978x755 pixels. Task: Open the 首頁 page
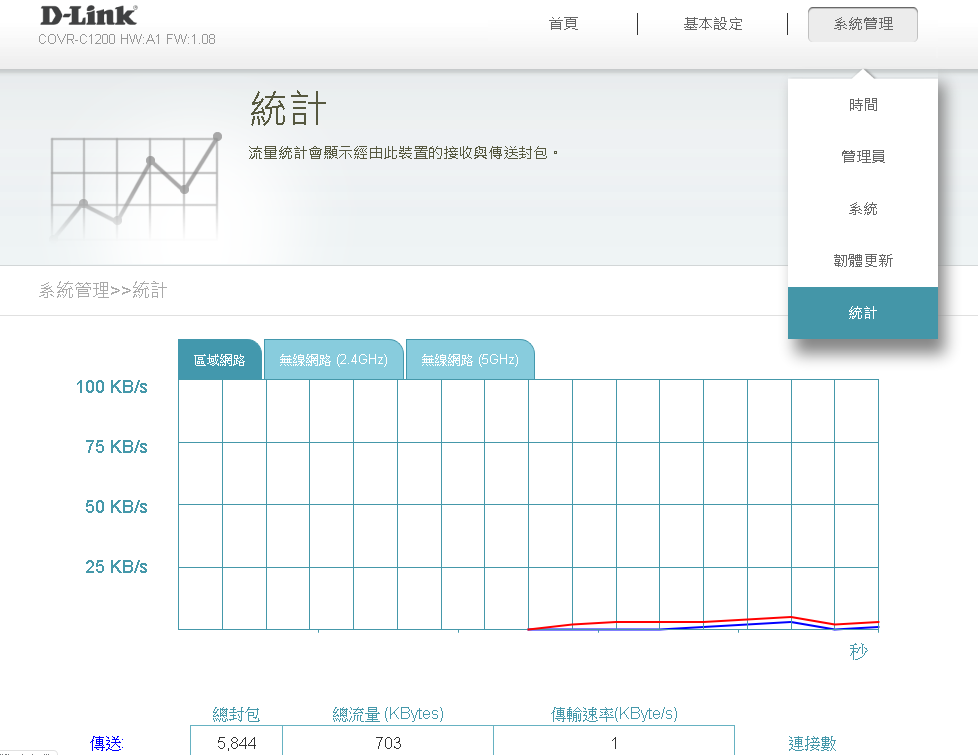tap(563, 24)
